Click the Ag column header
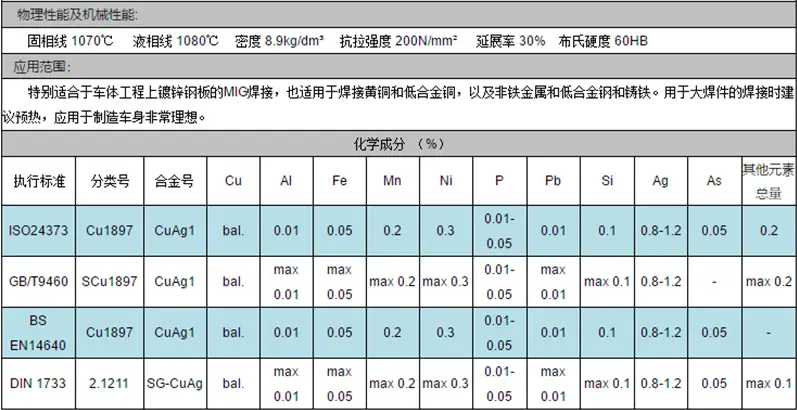The image size is (797, 410). (659, 182)
